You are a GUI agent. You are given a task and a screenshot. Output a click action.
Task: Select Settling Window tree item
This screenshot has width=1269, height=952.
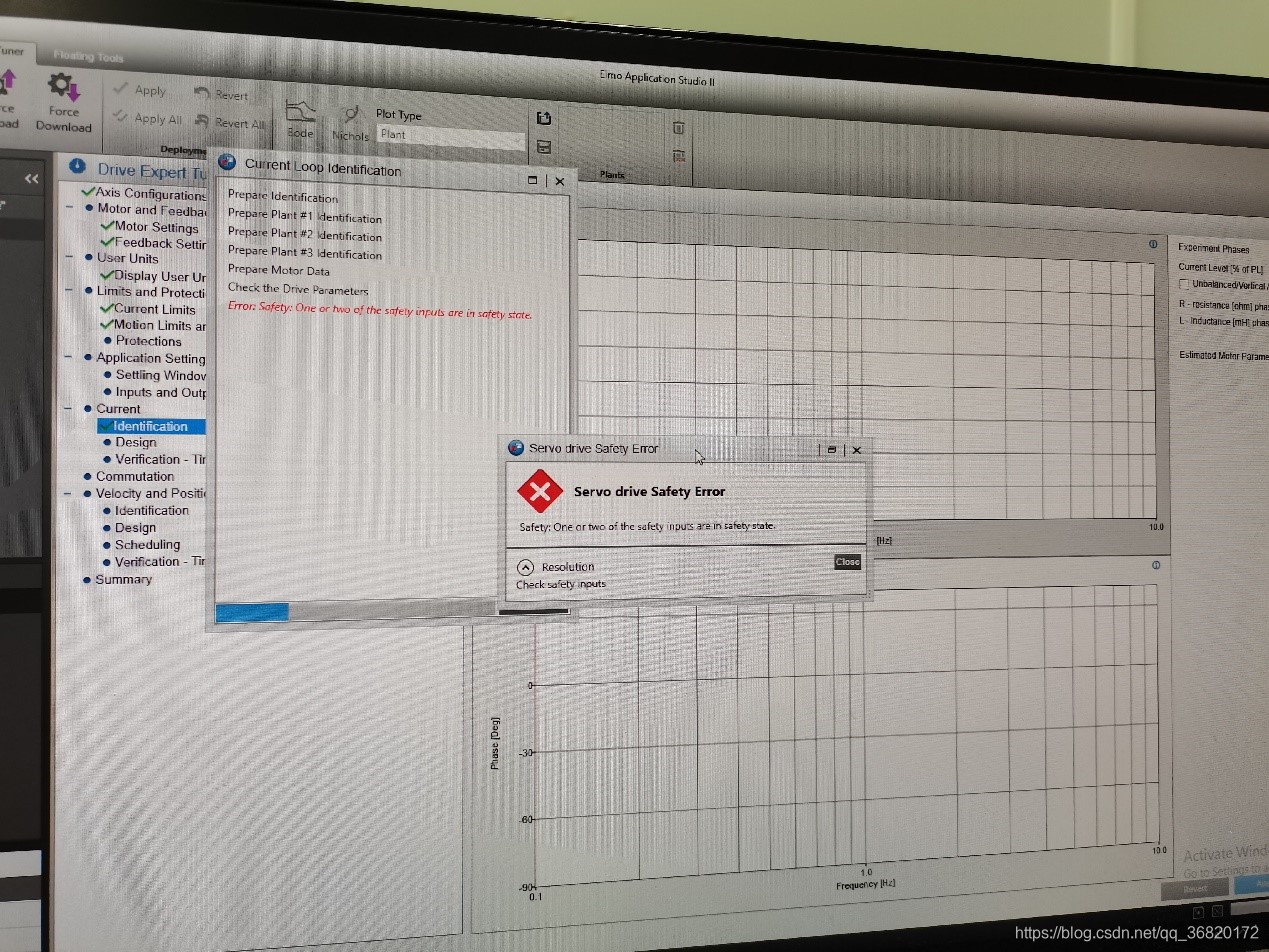pos(160,375)
